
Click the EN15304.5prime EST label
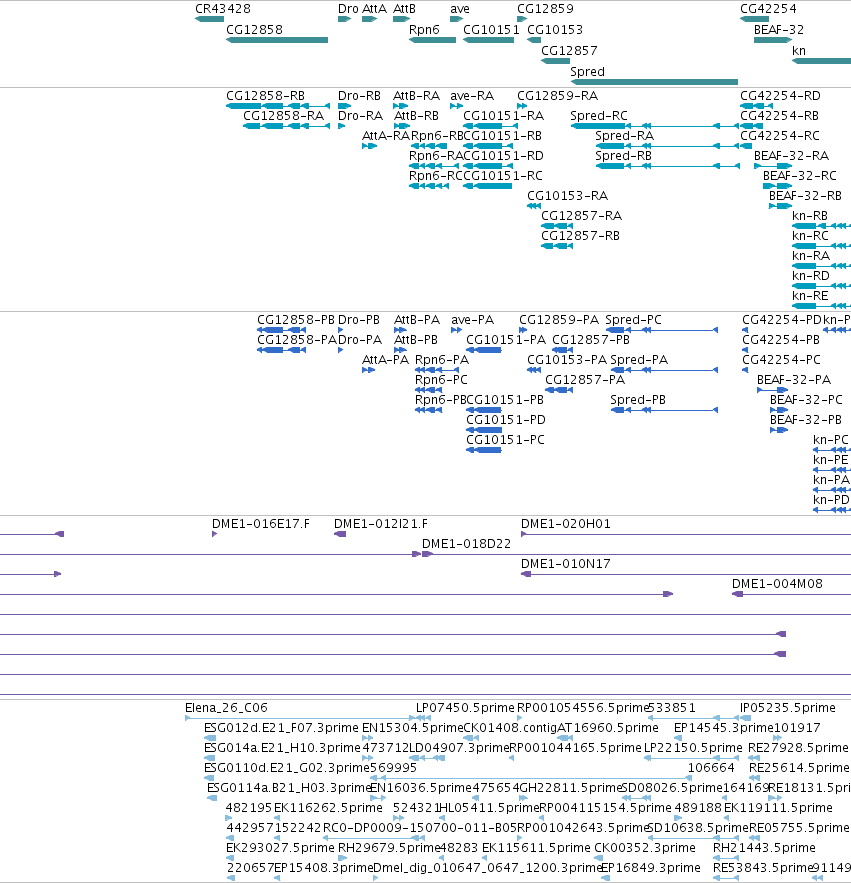point(412,728)
